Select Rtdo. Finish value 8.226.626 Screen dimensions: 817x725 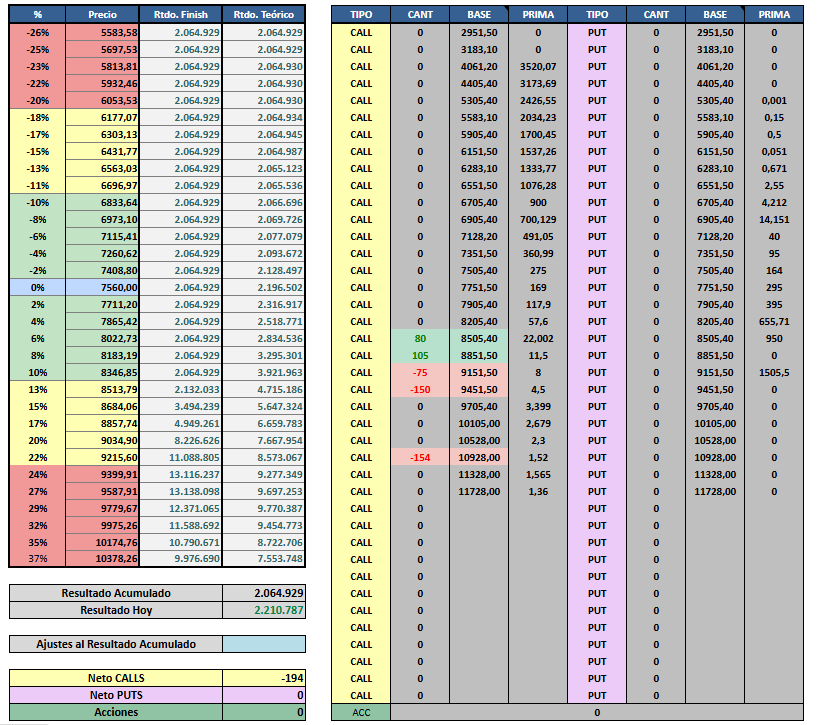[x=181, y=440]
